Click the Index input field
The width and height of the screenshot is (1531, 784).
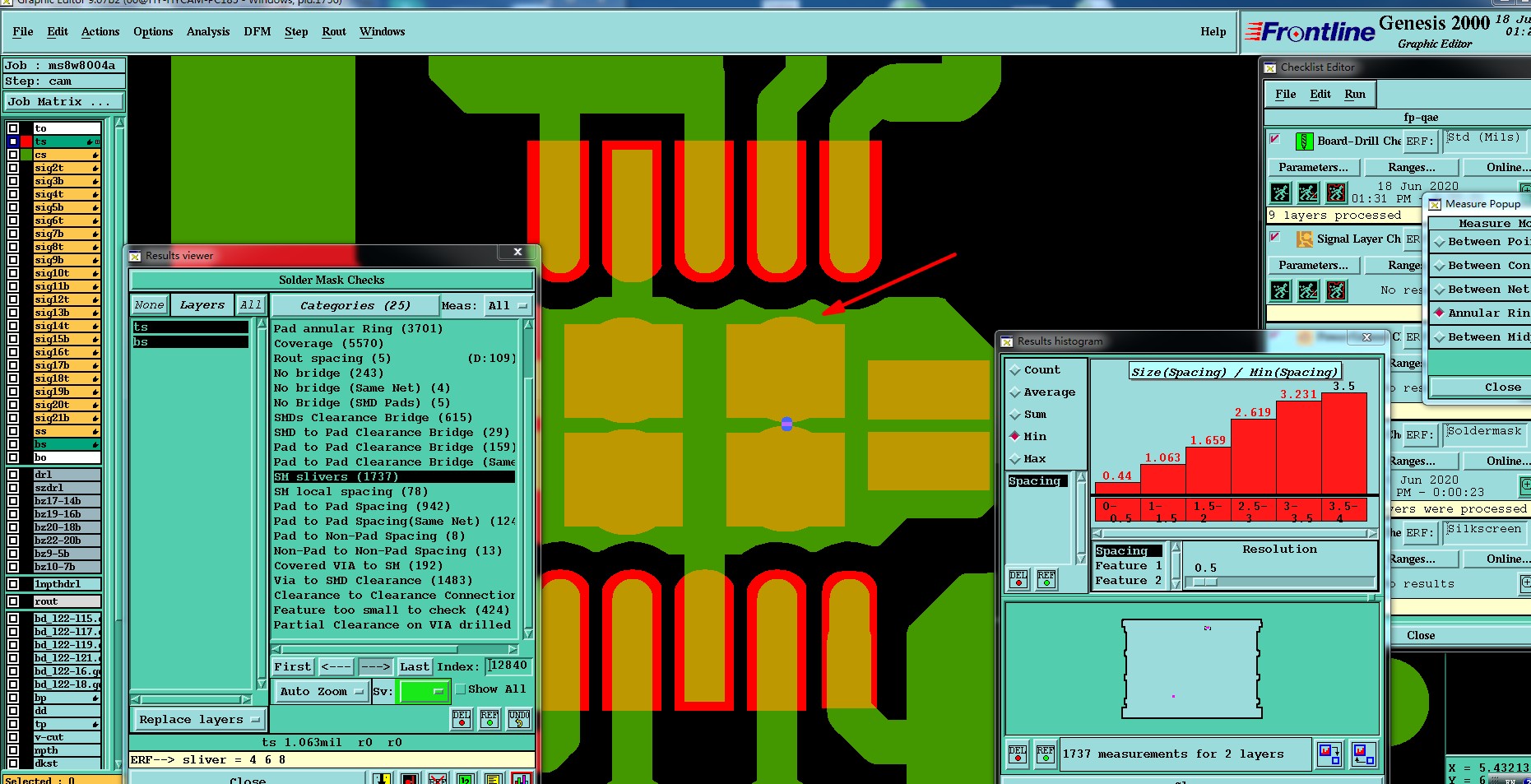pos(509,666)
